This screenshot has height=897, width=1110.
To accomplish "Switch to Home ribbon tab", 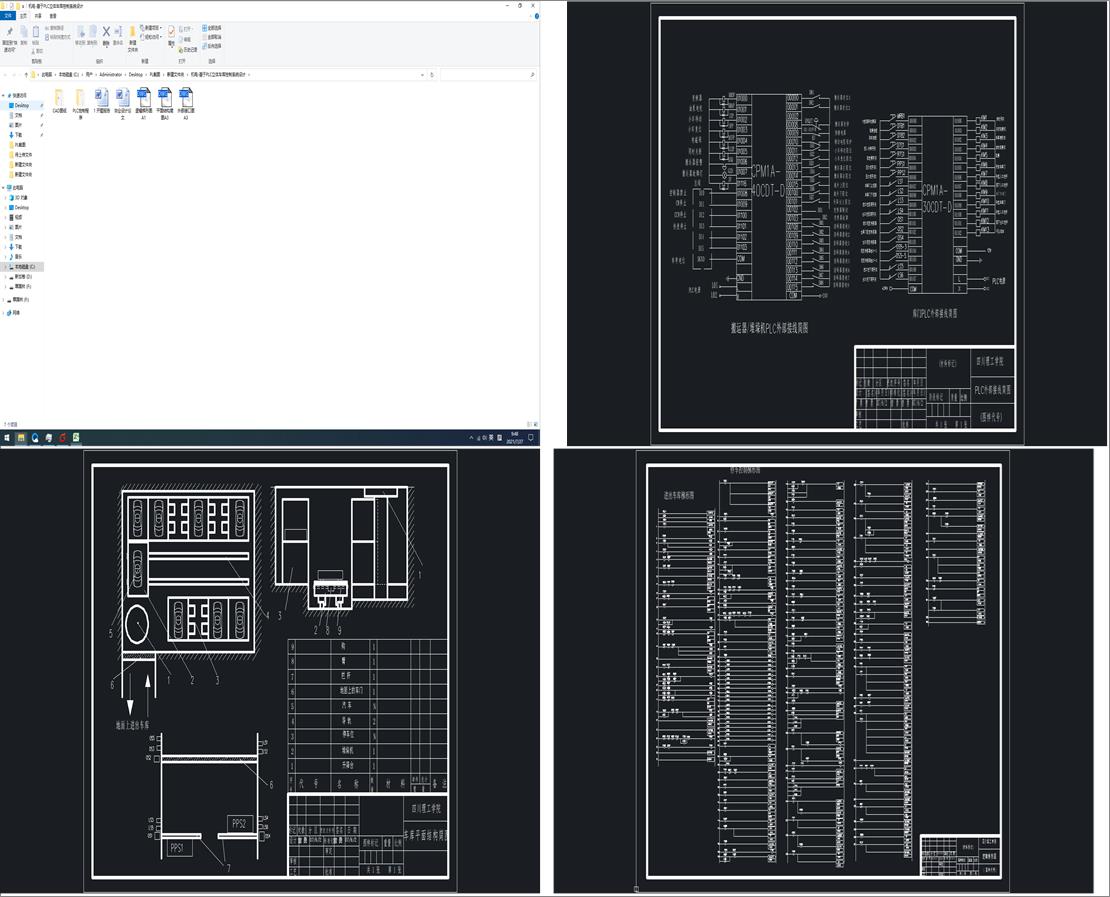I will click(23, 16).
